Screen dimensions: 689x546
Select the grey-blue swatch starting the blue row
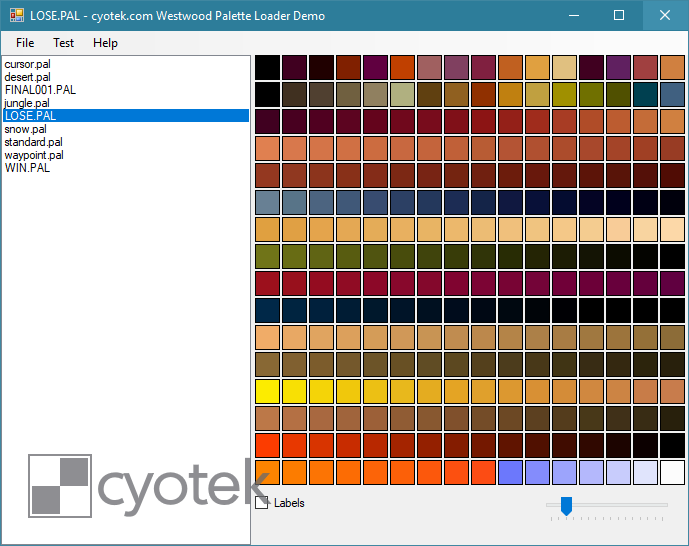[267, 202]
